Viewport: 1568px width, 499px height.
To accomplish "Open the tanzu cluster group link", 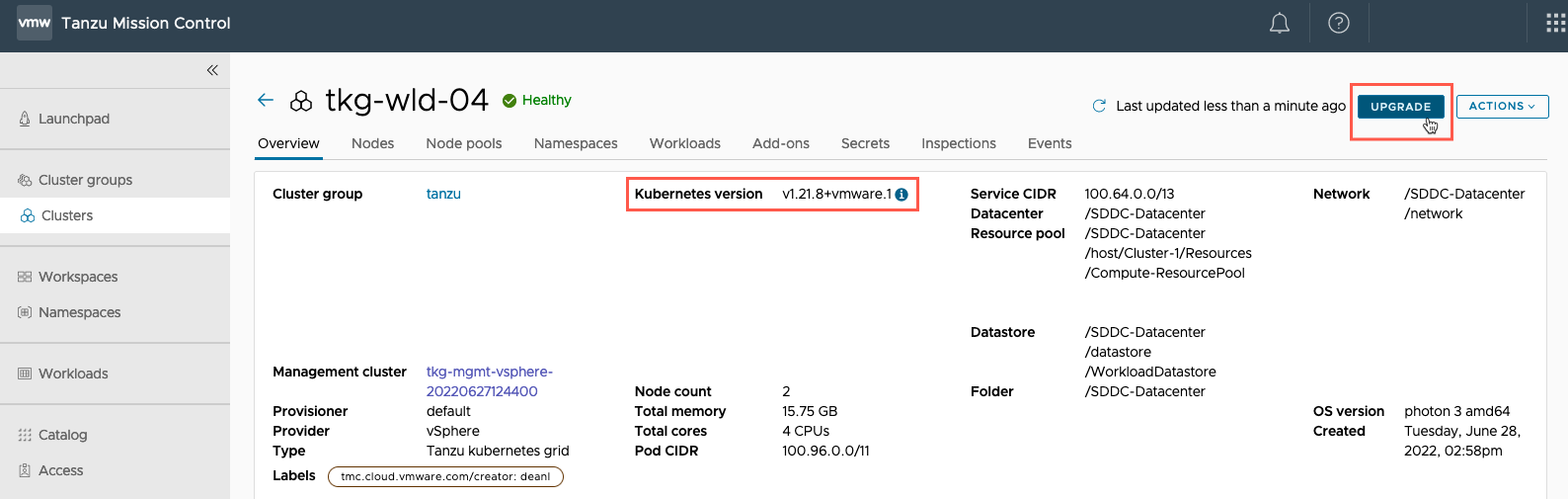I will 443,194.
